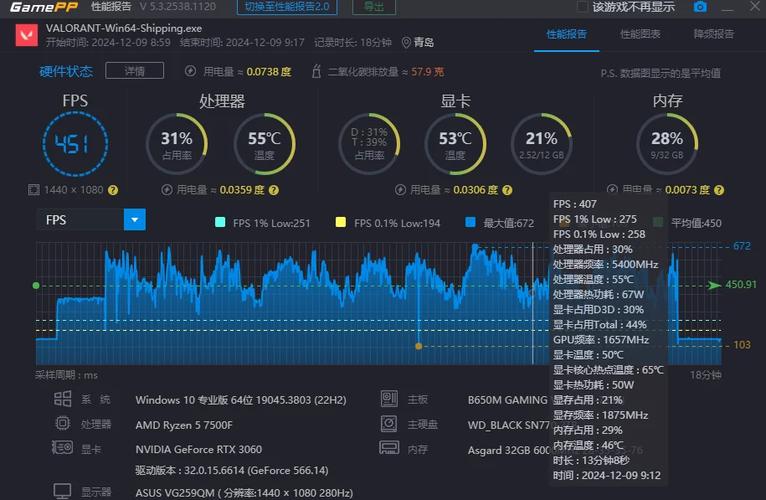Click the ASUS VG259QM monitor text
Image resolution: width=766 pixels, height=500 pixels.
(244, 493)
